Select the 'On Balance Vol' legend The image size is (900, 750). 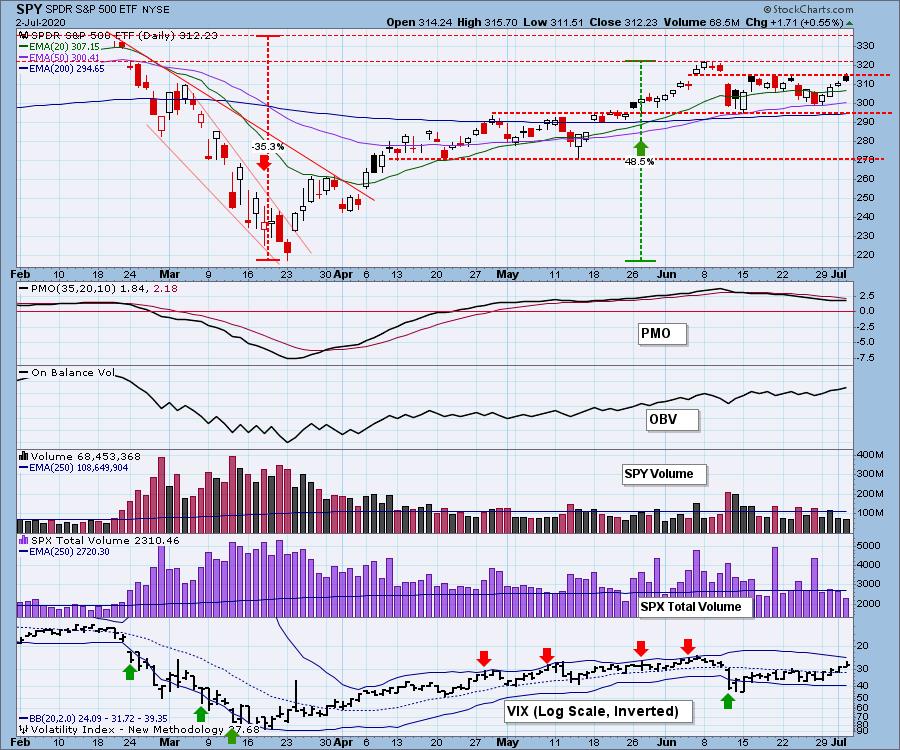tap(73, 372)
